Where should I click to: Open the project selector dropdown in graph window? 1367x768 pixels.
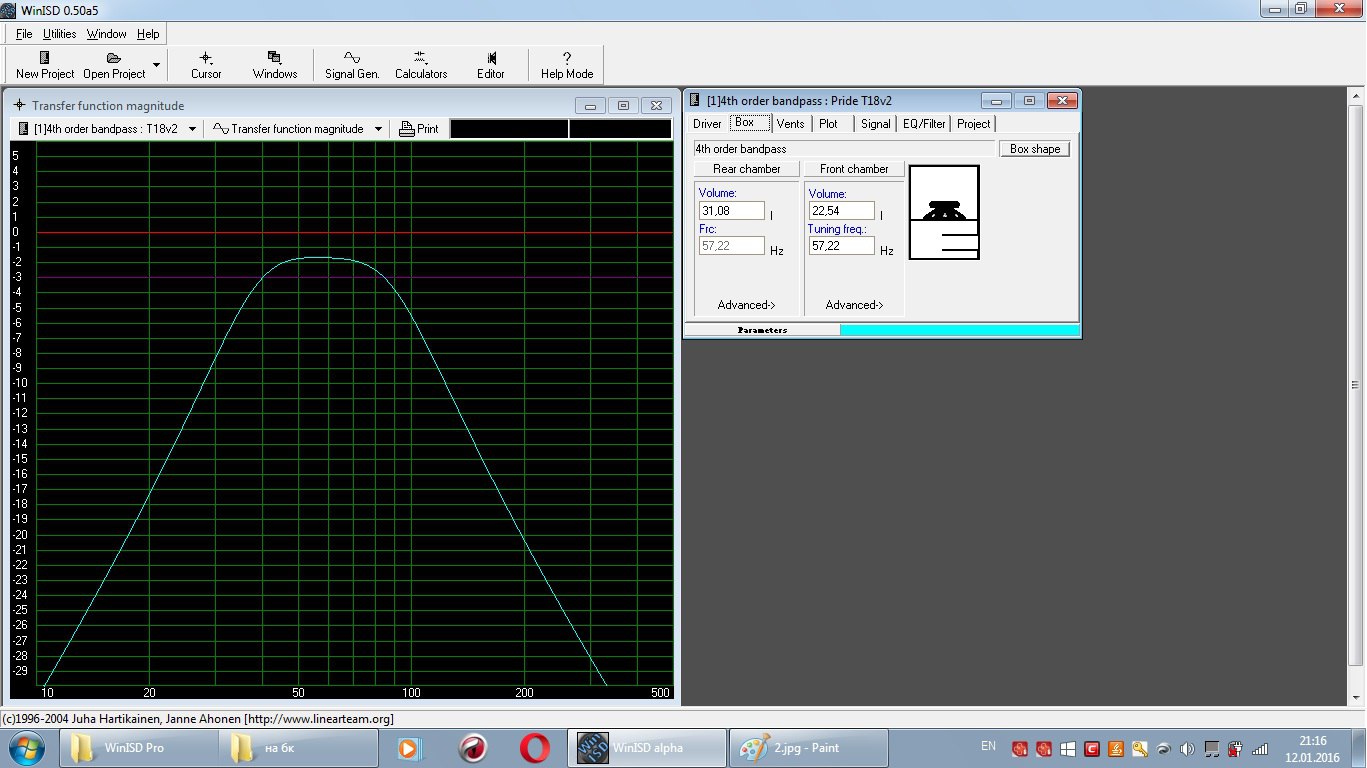(x=192, y=129)
